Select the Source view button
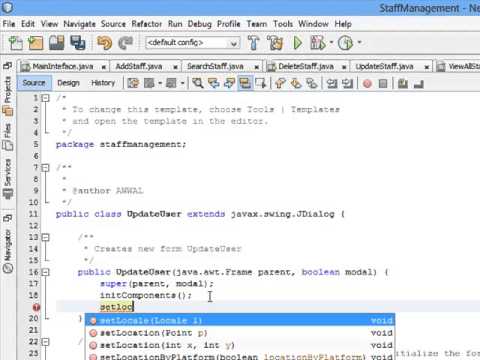480x360 pixels. 34,83
